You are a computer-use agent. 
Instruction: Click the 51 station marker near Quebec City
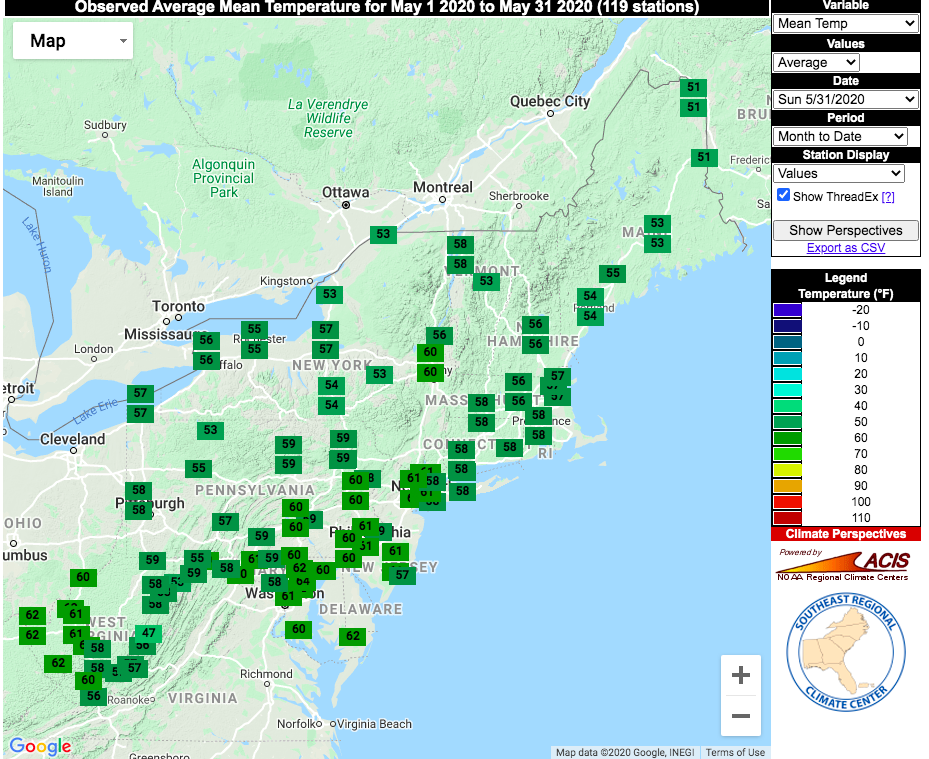(x=693, y=88)
